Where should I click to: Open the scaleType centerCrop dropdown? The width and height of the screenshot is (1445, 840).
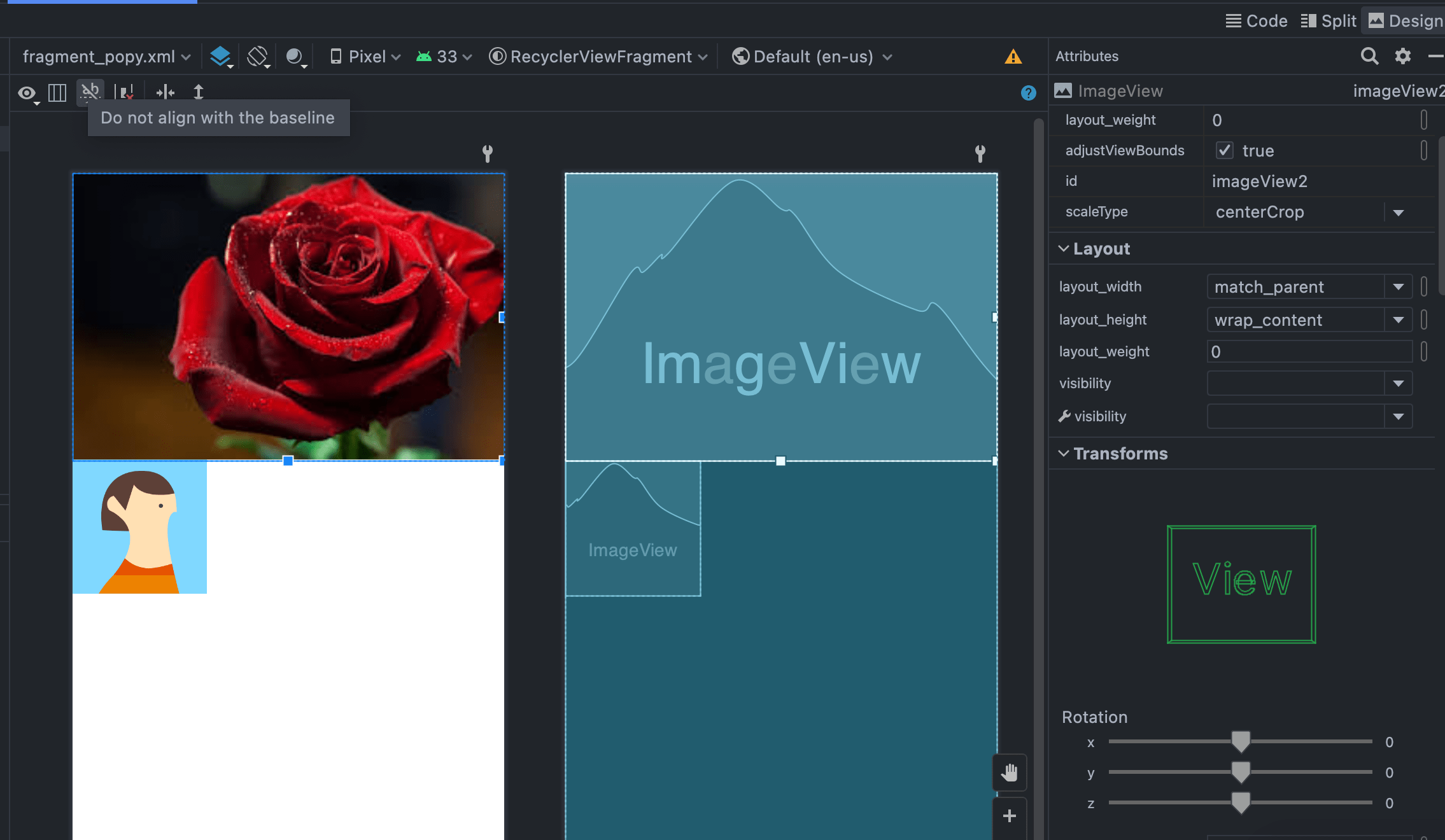click(x=1398, y=213)
